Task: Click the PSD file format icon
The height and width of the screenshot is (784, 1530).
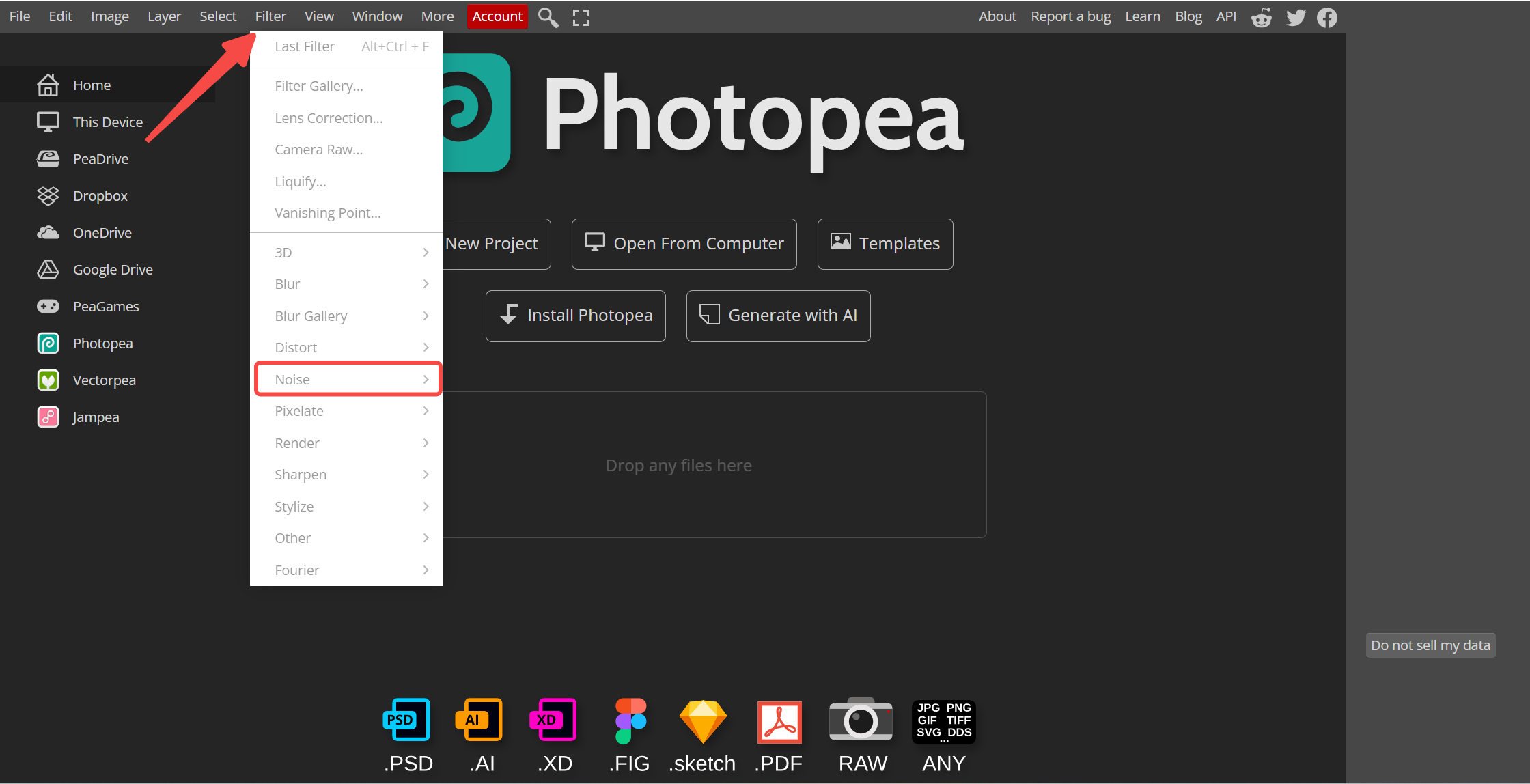Action: (x=407, y=720)
